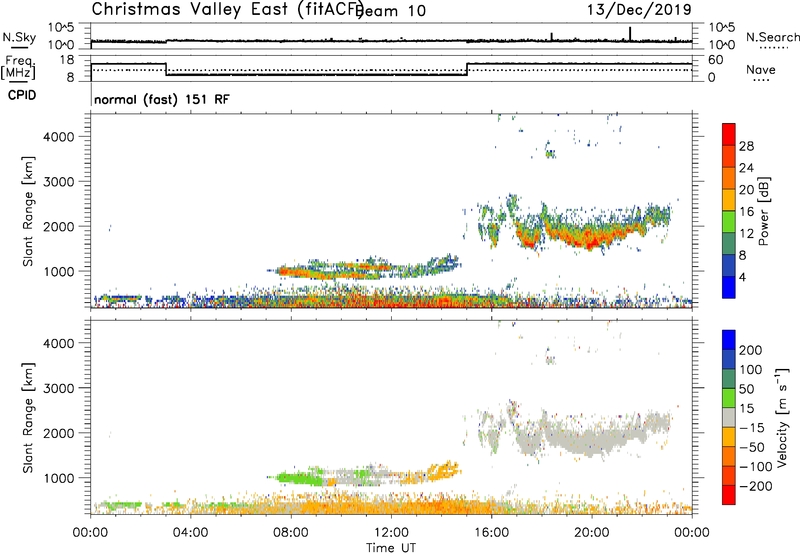This screenshot has width=800, height=554.
Task: Click the 'normal (fast) 151 RF' text
Action: point(162,99)
